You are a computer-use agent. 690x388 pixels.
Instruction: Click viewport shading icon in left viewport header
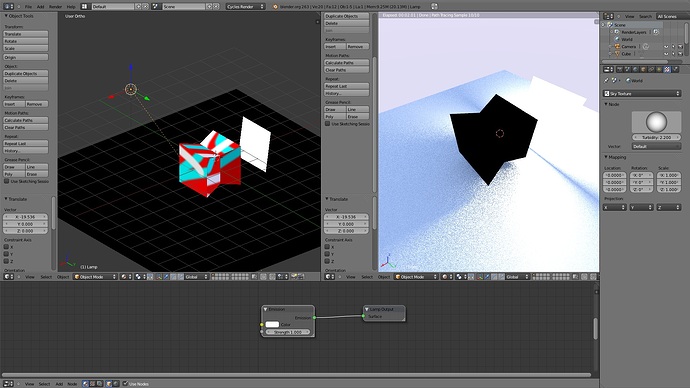(x=126, y=277)
